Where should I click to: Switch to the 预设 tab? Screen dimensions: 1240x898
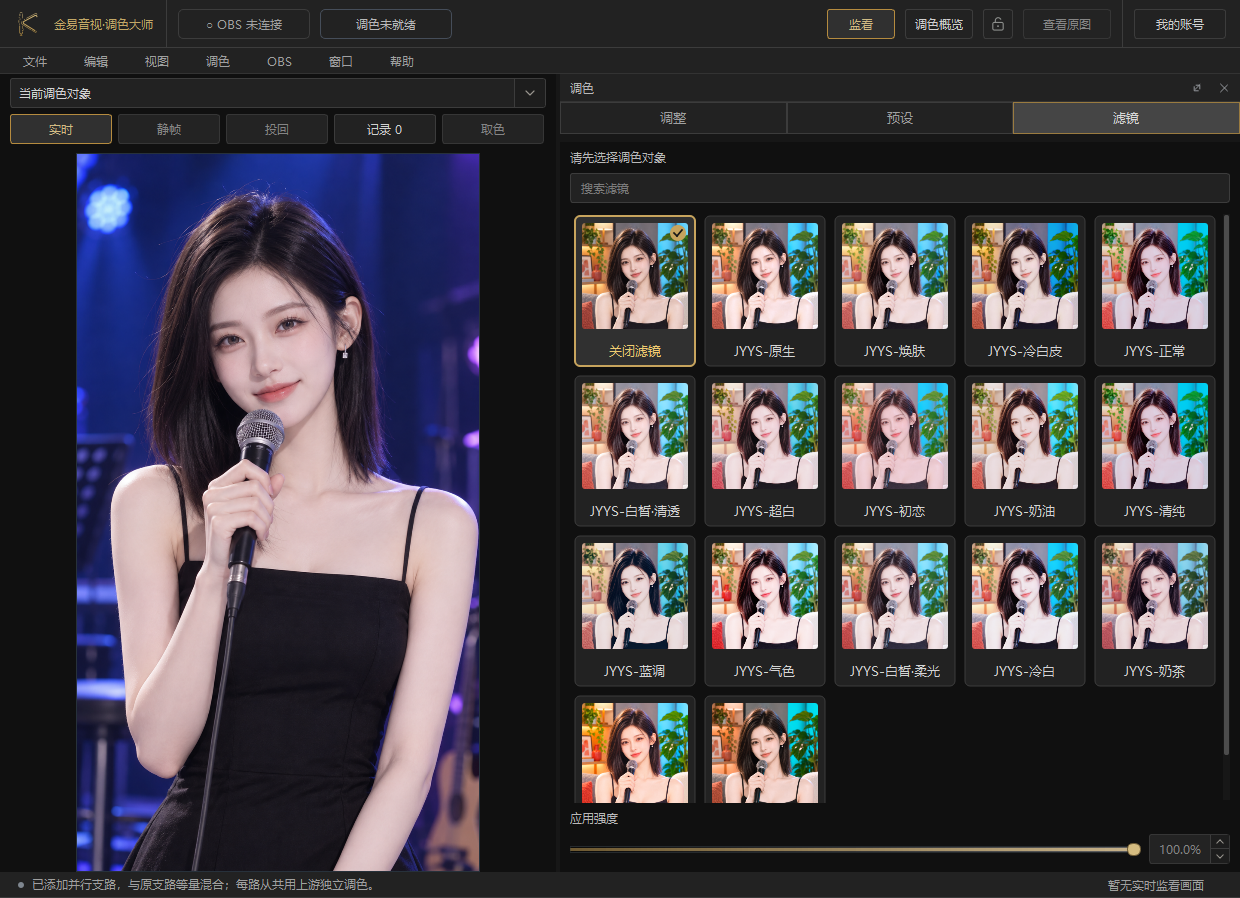(x=900, y=118)
